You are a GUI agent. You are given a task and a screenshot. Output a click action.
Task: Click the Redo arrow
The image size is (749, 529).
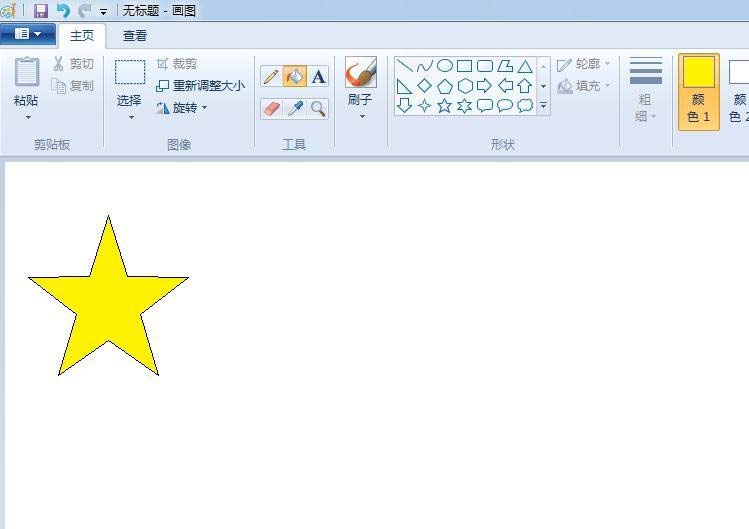coord(84,11)
